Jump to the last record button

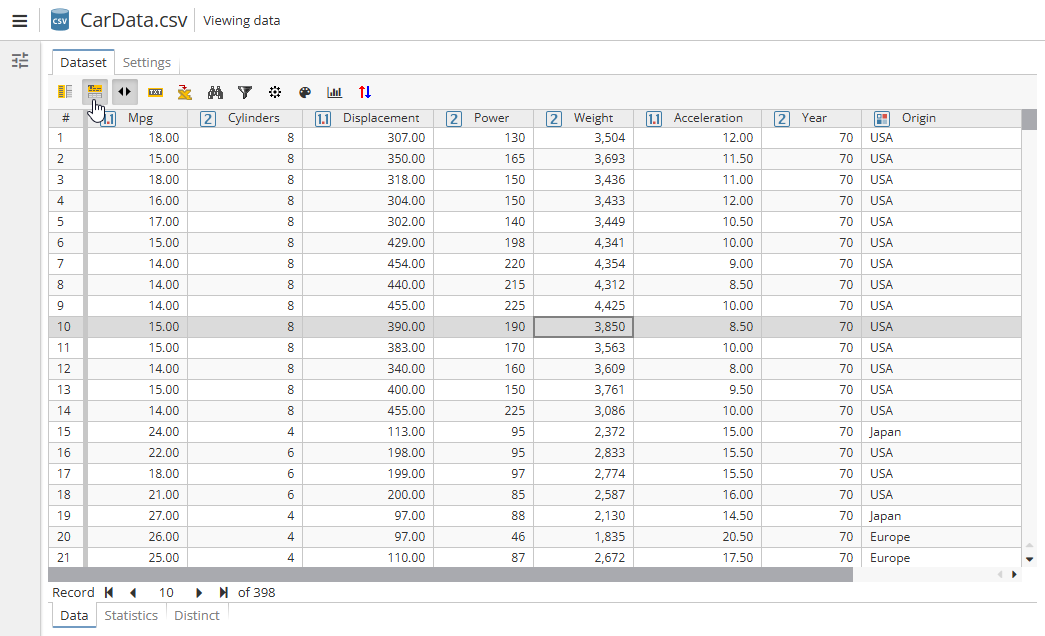tap(223, 592)
